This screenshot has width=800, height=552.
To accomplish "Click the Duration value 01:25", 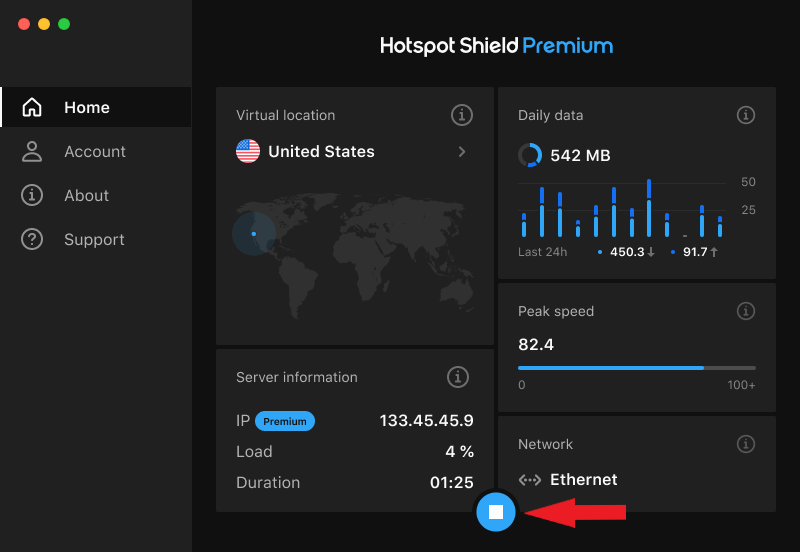I will [452, 483].
